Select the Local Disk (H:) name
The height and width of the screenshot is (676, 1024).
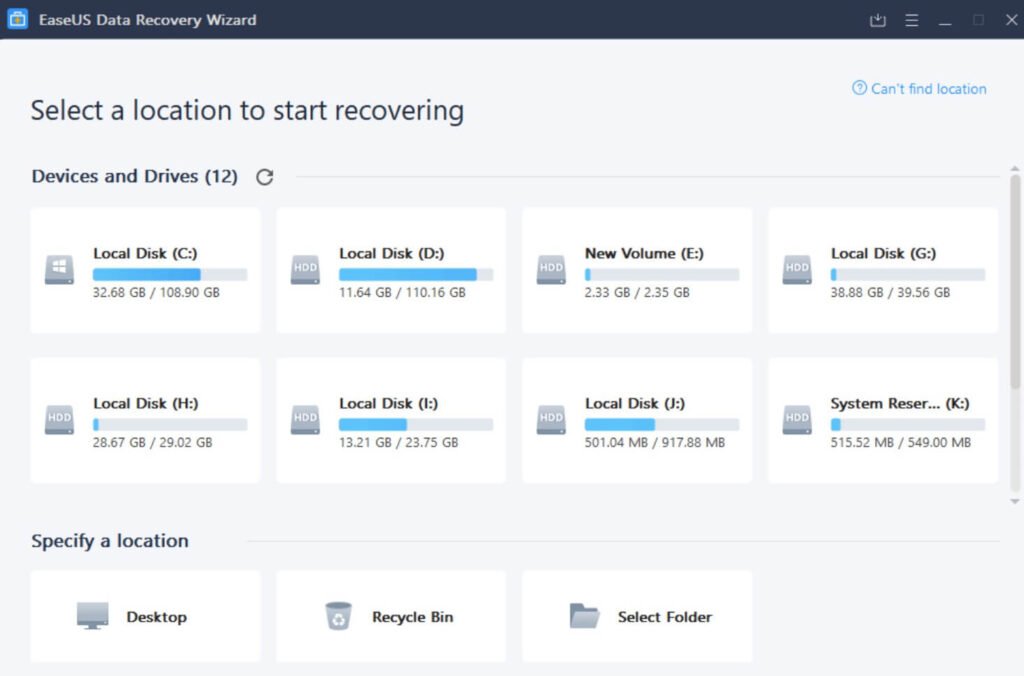coord(146,404)
